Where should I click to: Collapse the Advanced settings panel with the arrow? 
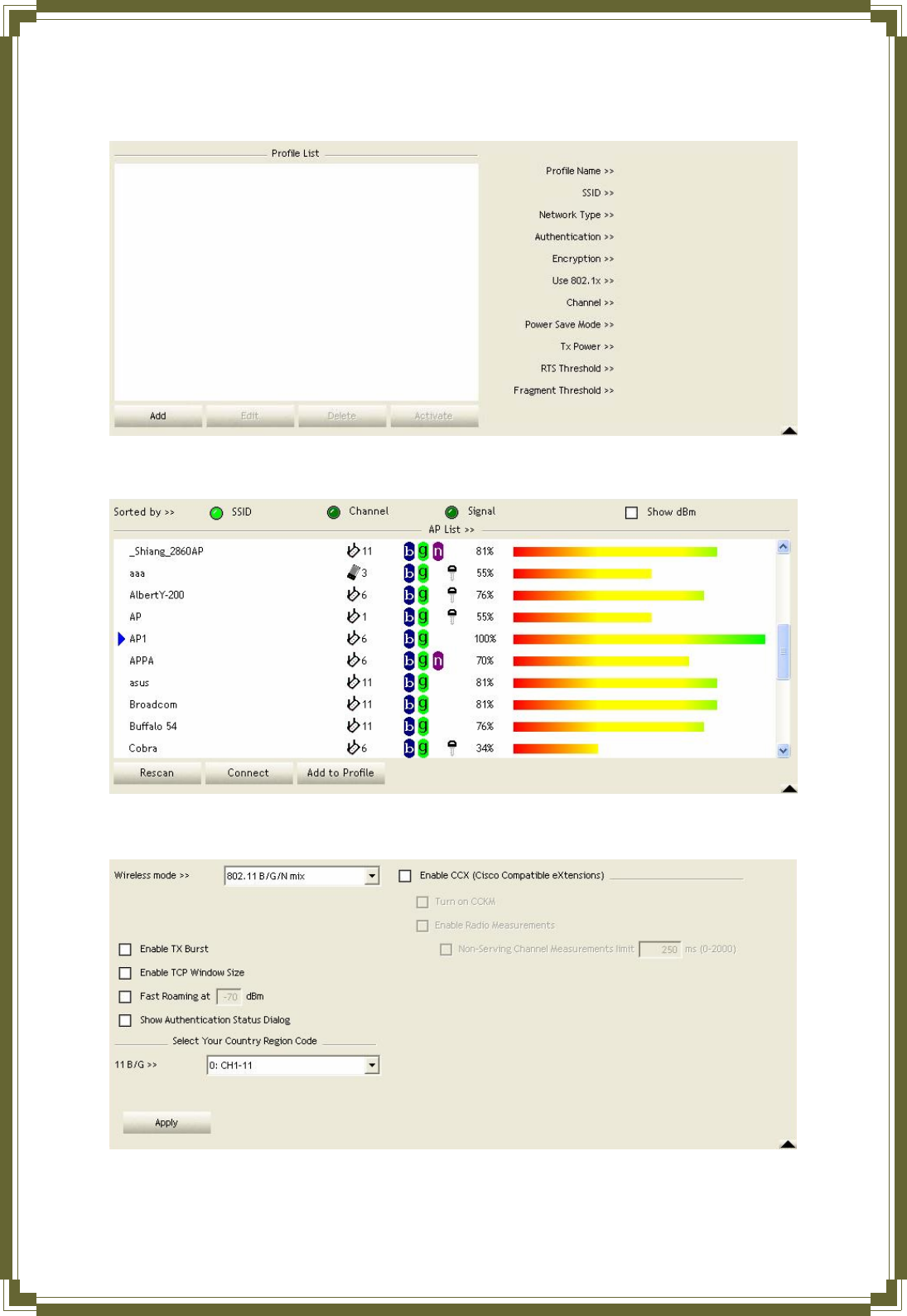(x=789, y=1144)
